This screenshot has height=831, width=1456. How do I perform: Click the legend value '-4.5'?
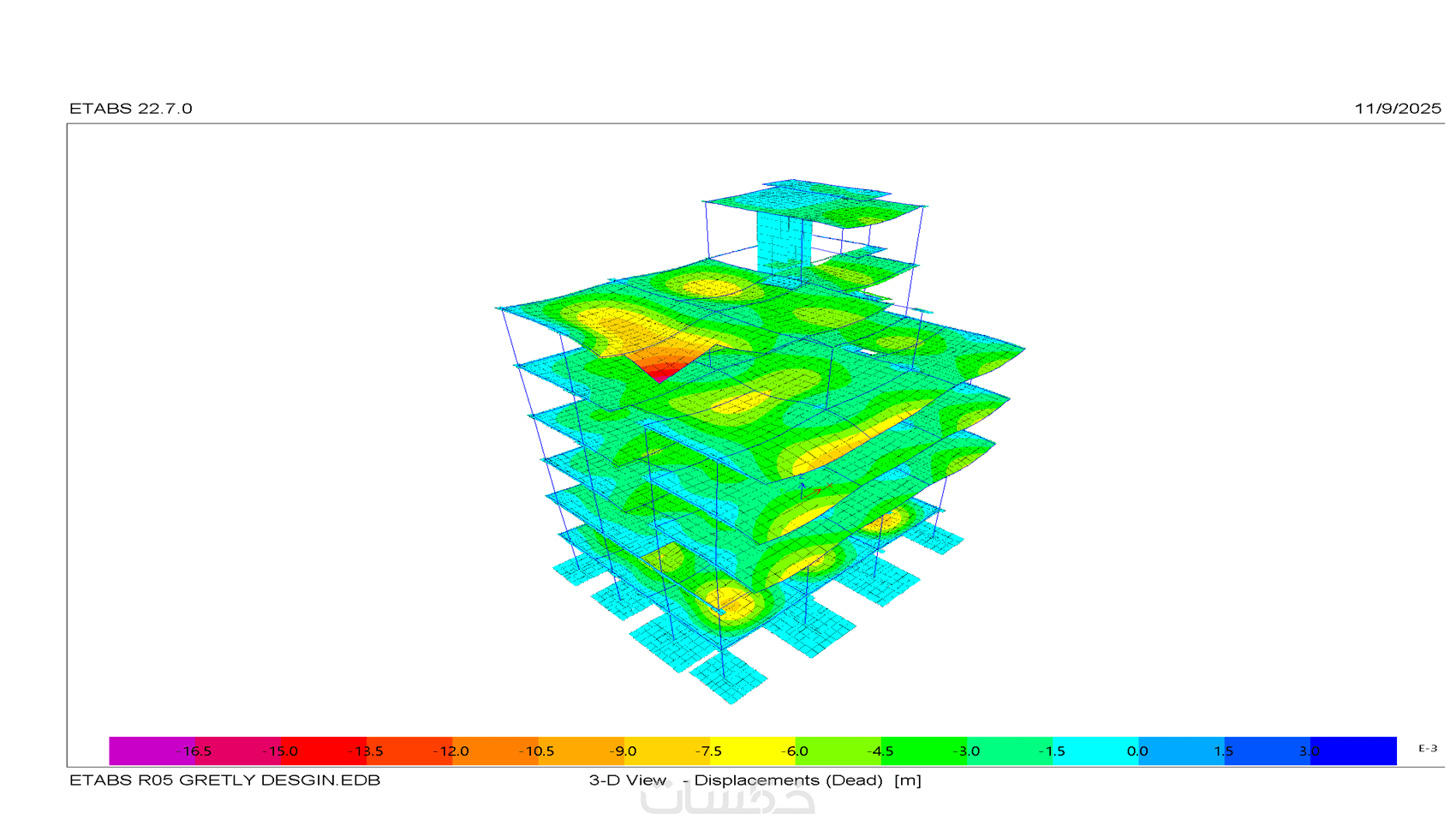[x=880, y=751]
